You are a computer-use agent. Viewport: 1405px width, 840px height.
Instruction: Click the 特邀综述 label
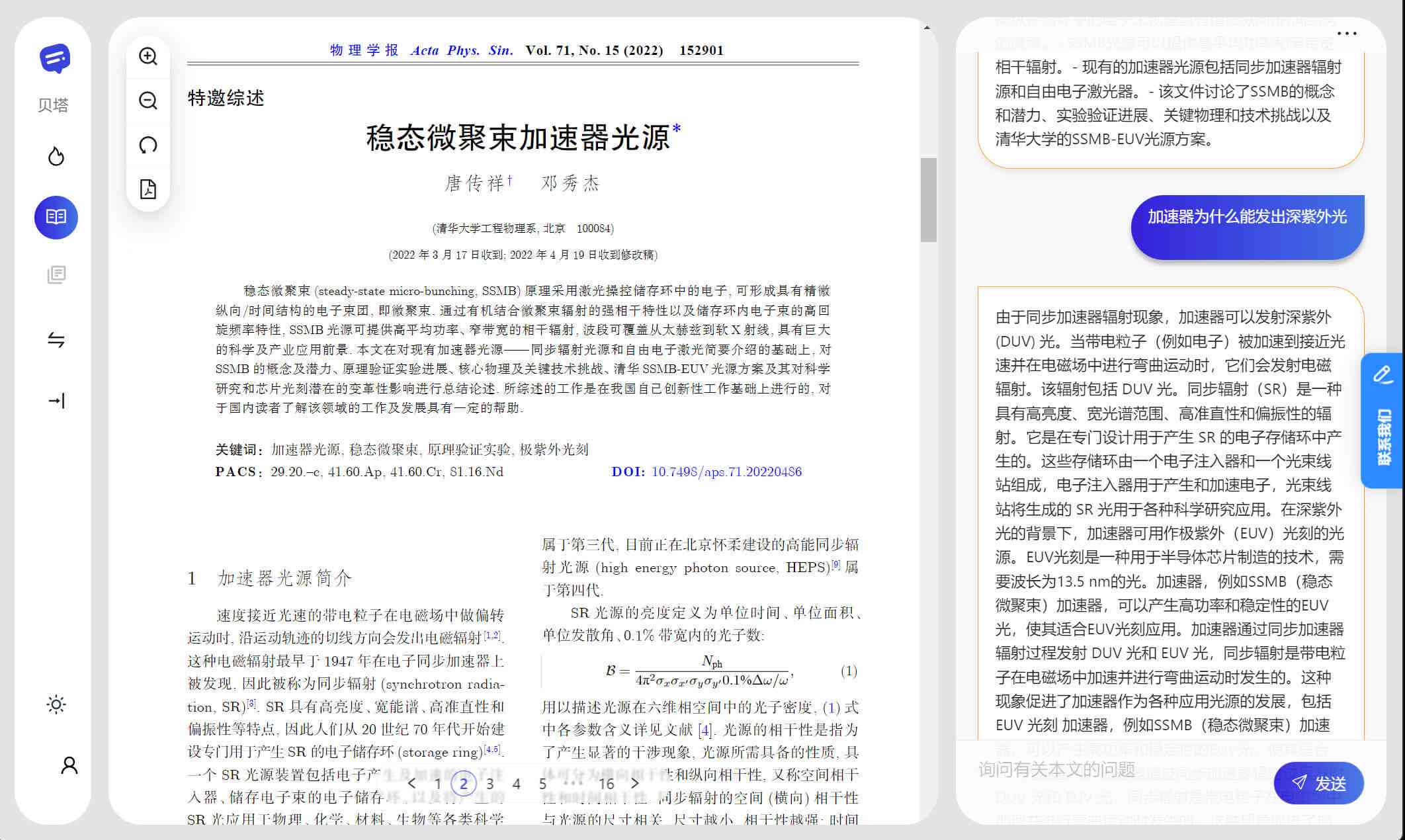coord(226,98)
